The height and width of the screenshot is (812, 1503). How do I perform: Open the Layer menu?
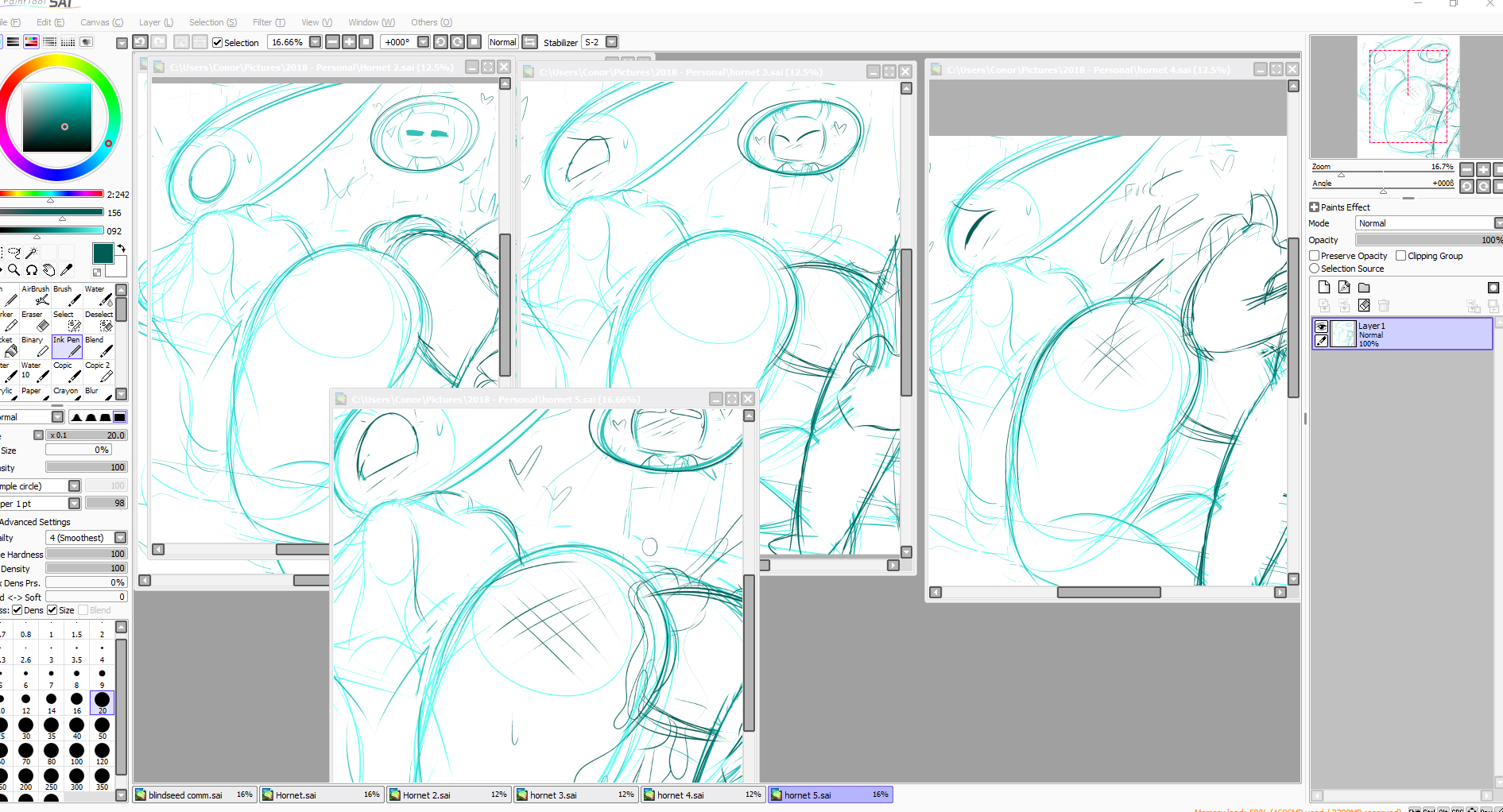pyautogui.click(x=155, y=22)
